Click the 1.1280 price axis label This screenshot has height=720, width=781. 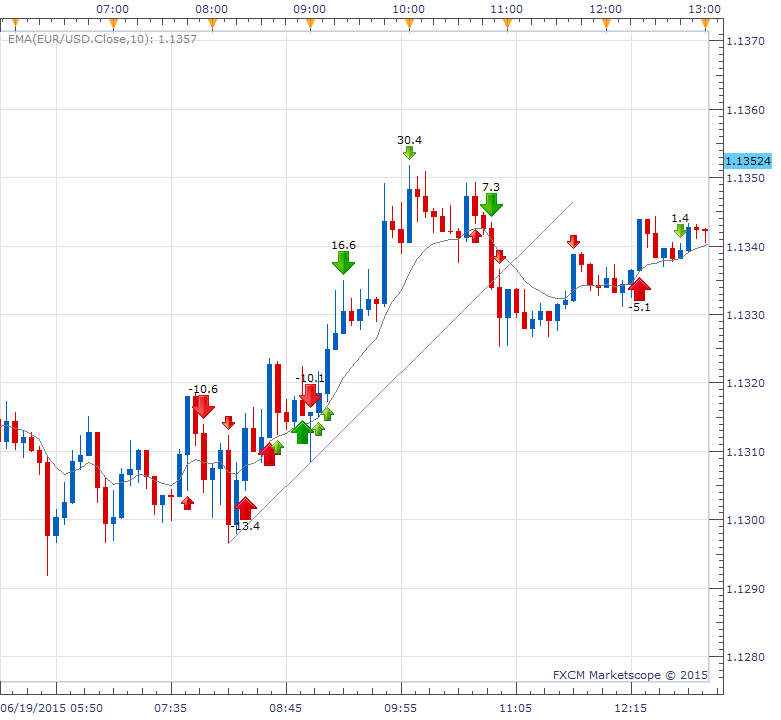[x=745, y=657]
